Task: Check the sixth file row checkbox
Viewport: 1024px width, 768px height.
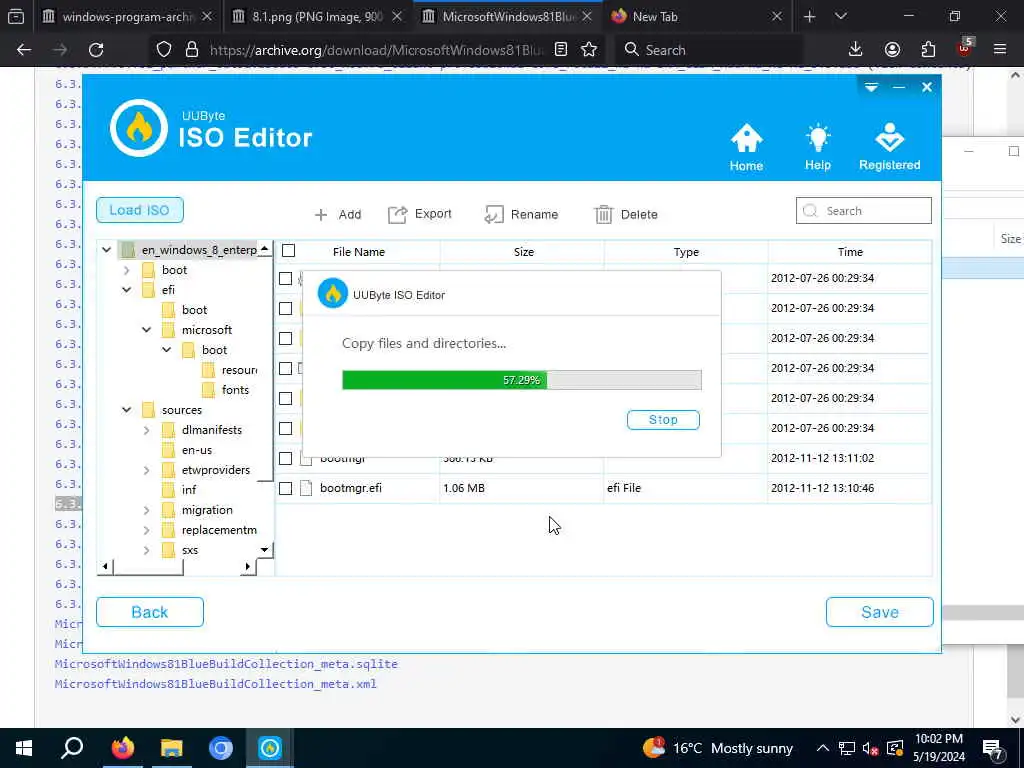Action: coord(285,428)
